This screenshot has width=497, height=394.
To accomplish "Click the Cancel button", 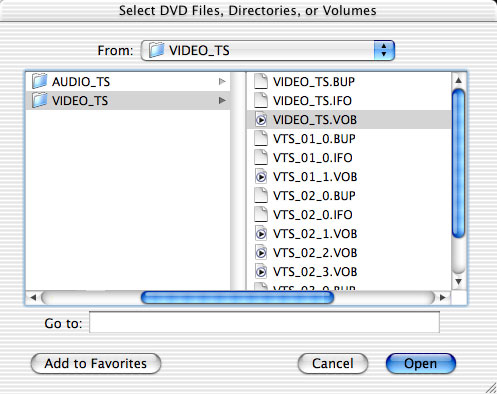I will [x=333, y=363].
